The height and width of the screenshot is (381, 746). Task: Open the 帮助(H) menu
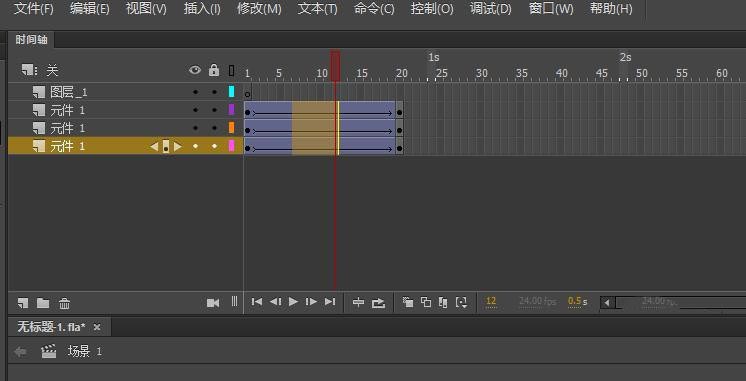click(611, 9)
